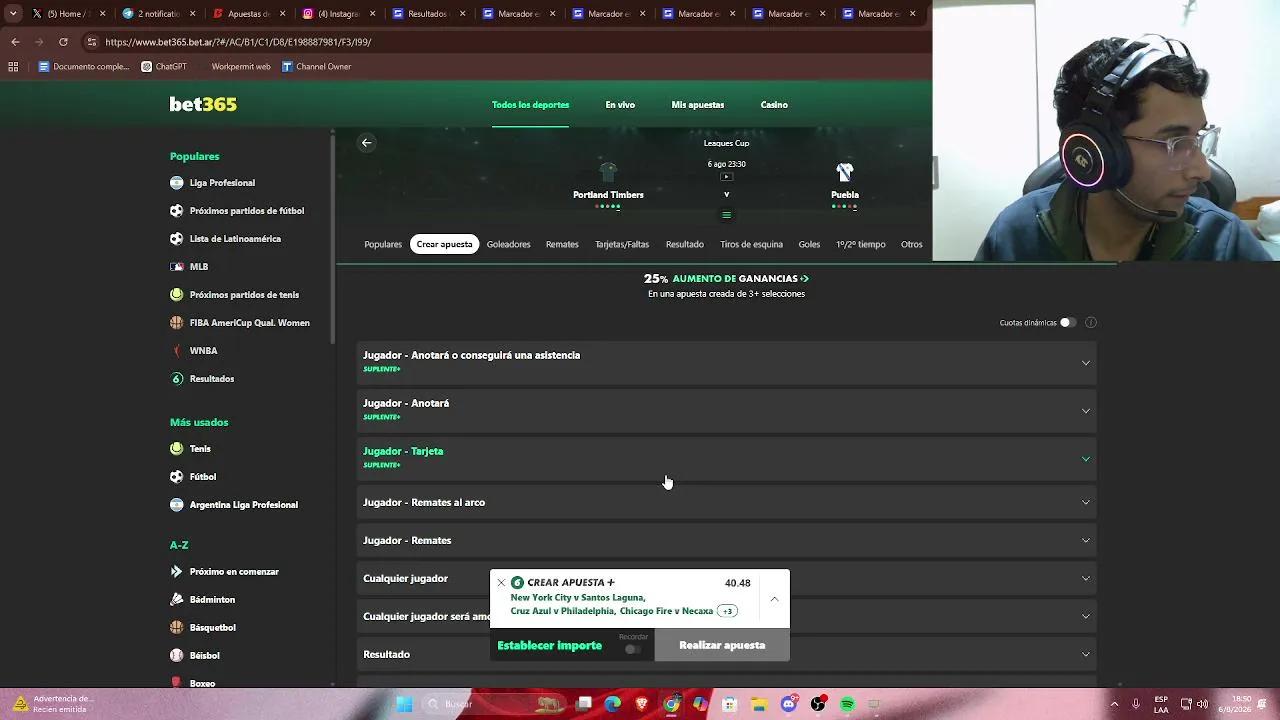Go to Mis apuestas
Screen dimensions: 1280x720
698,105
